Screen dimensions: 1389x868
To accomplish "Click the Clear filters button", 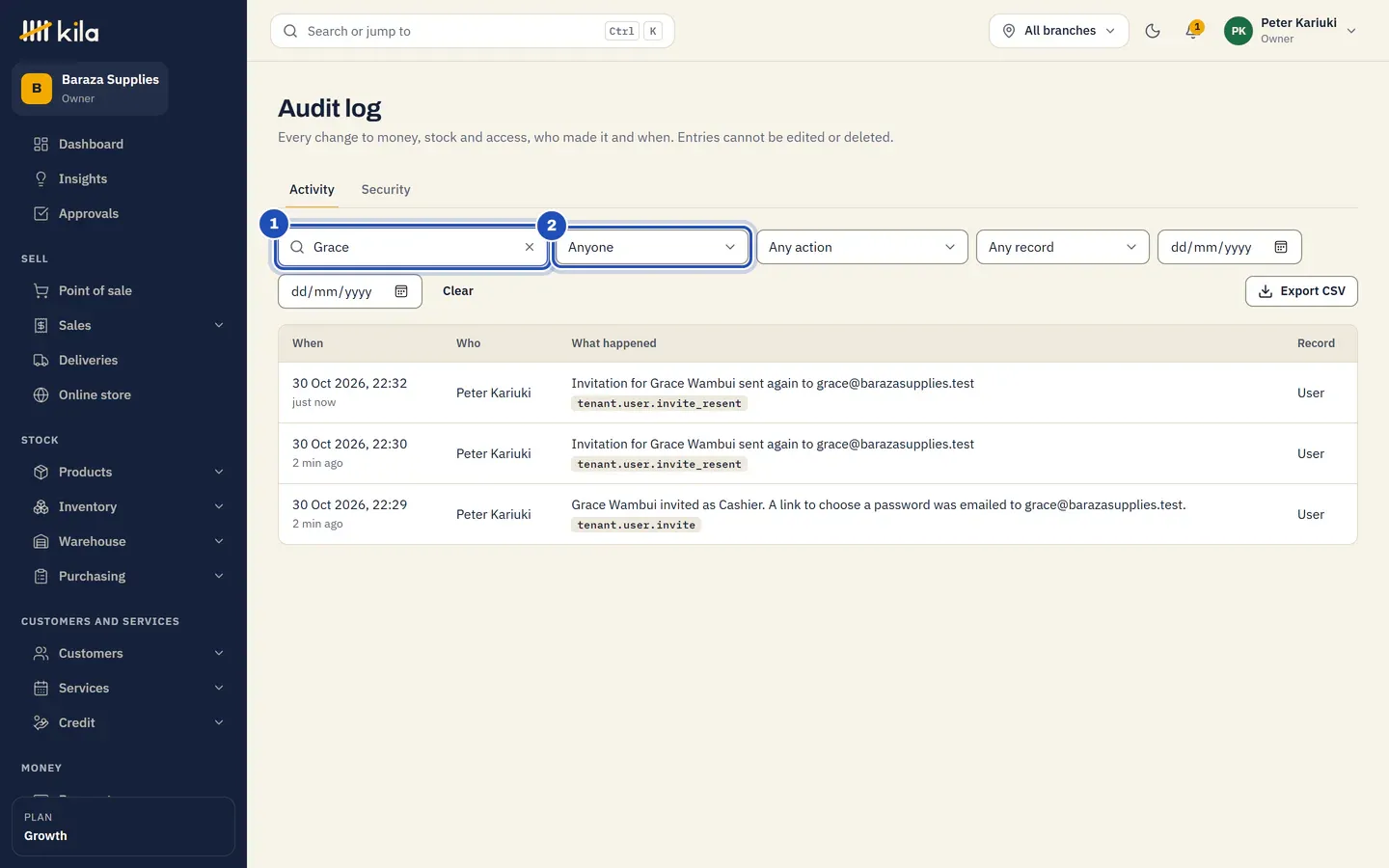I will click(x=458, y=291).
